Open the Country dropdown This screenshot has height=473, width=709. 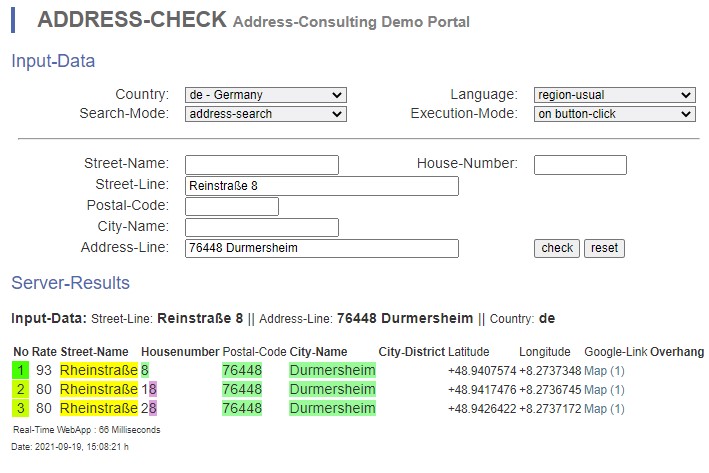(x=265, y=95)
